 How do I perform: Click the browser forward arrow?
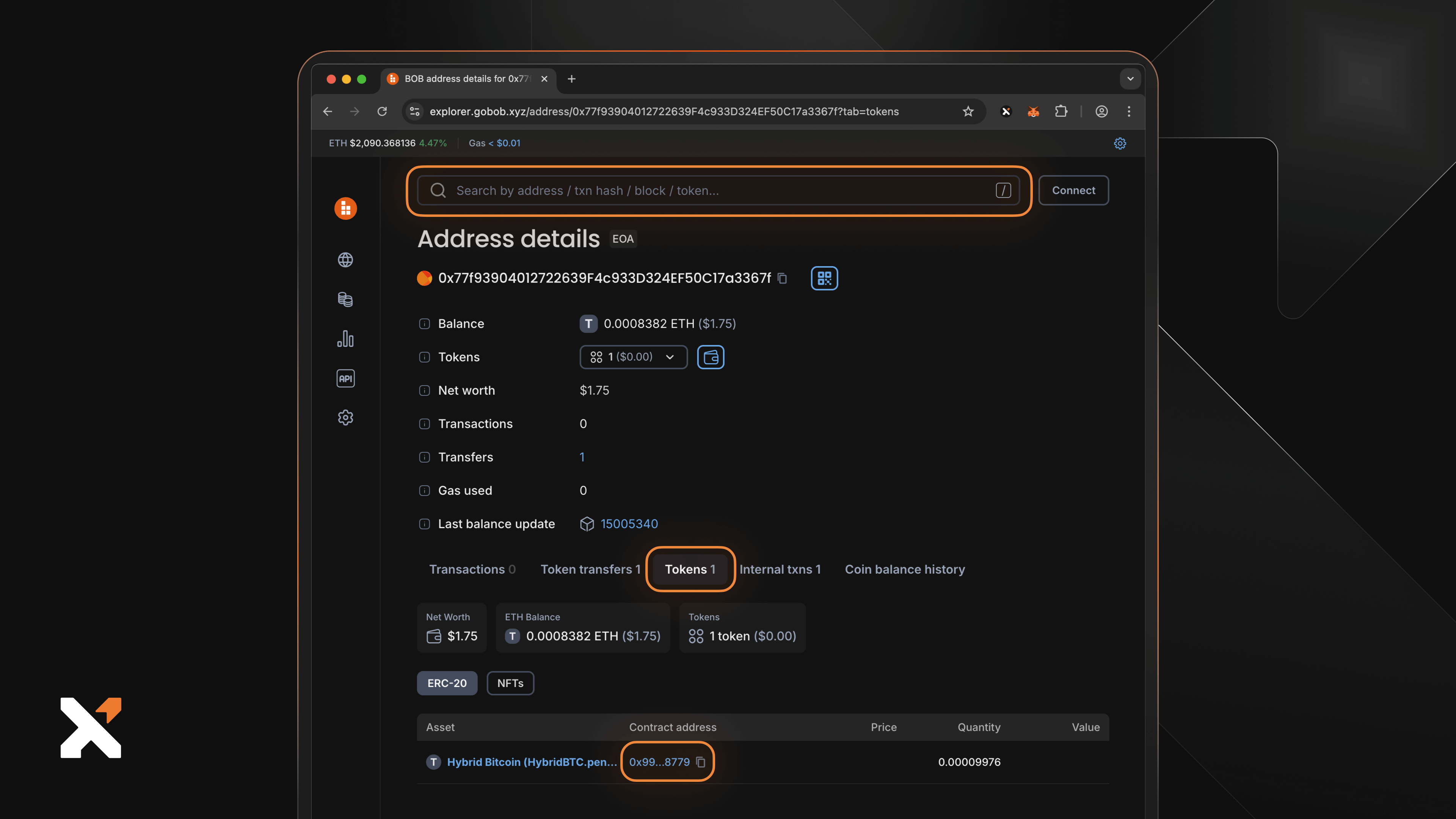coord(355,111)
